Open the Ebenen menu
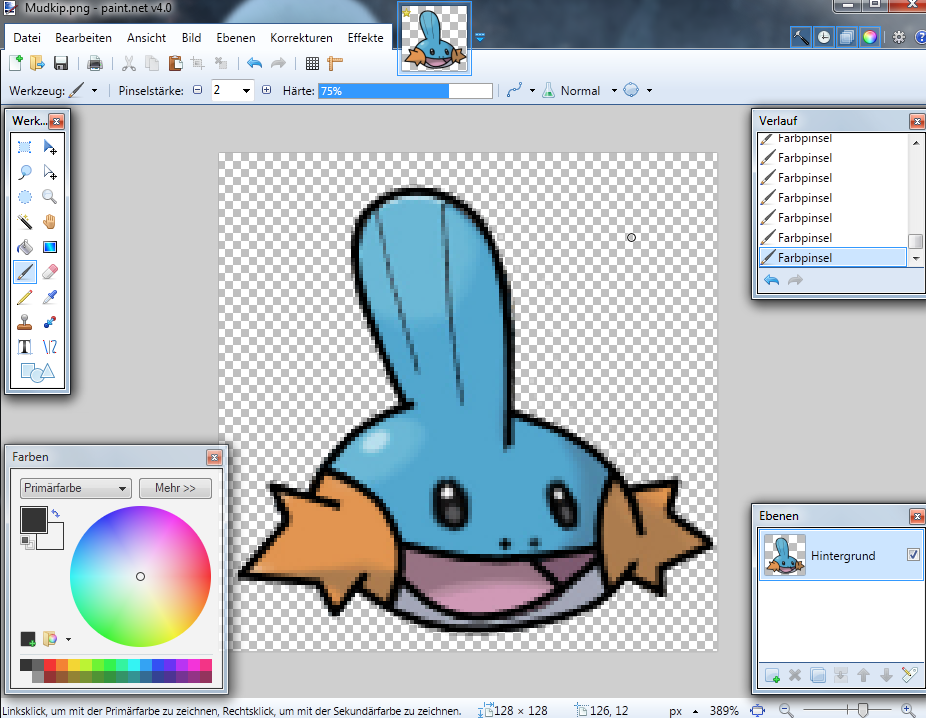The width and height of the screenshot is (926, 718). coord(236,37)
